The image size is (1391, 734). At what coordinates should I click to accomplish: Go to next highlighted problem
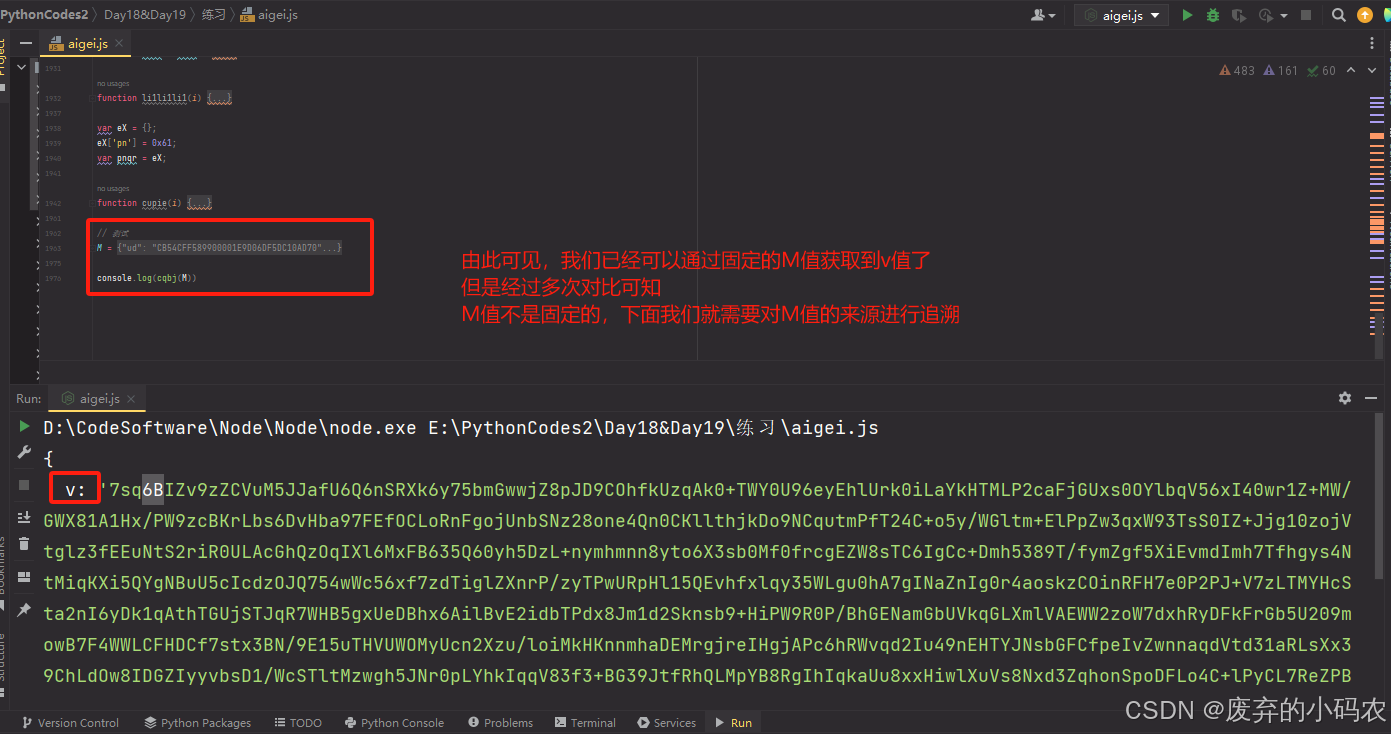click(1371, 71)
